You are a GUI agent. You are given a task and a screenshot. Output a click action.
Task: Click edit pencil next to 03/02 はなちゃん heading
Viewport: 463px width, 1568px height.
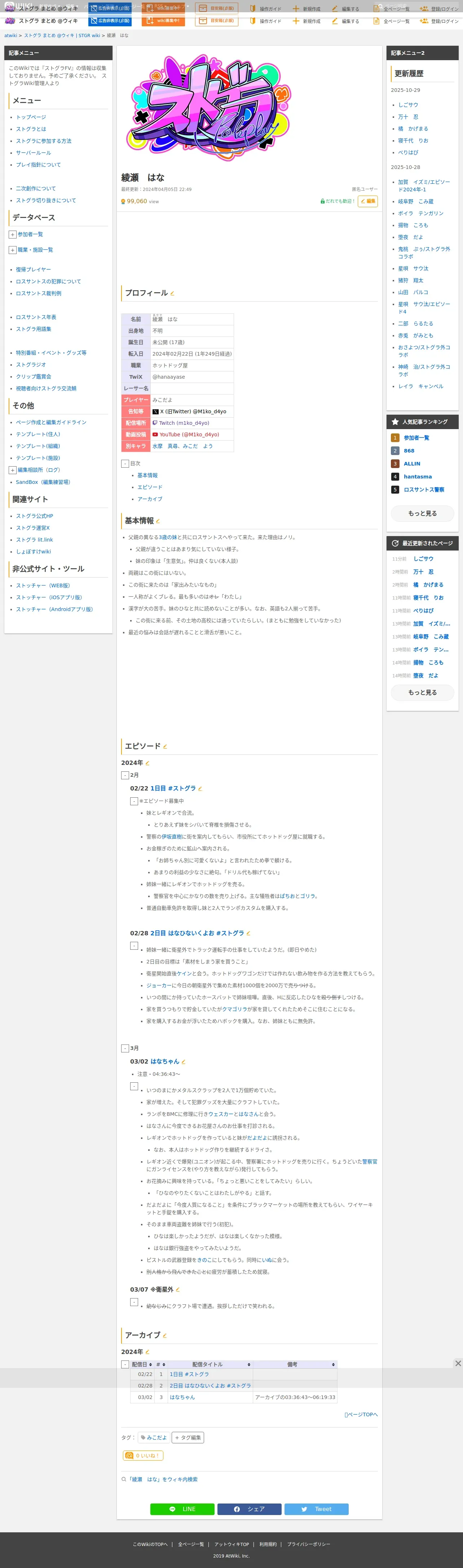point(184,1061)
